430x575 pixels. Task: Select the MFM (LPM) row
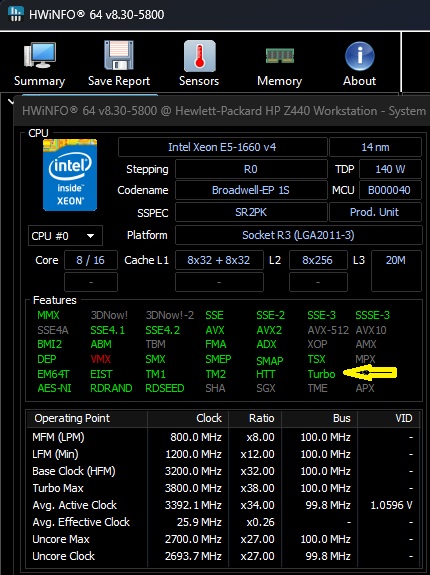tap(224, 437)
